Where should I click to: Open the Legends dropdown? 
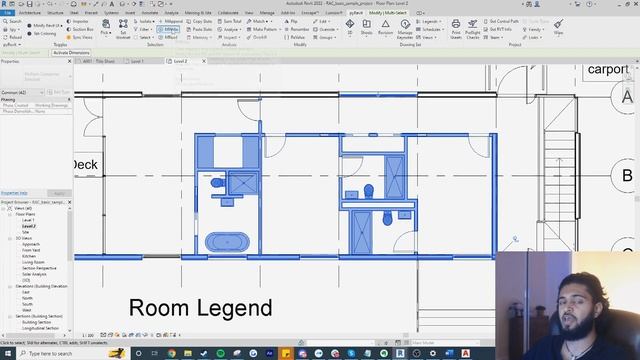(428, 21)
